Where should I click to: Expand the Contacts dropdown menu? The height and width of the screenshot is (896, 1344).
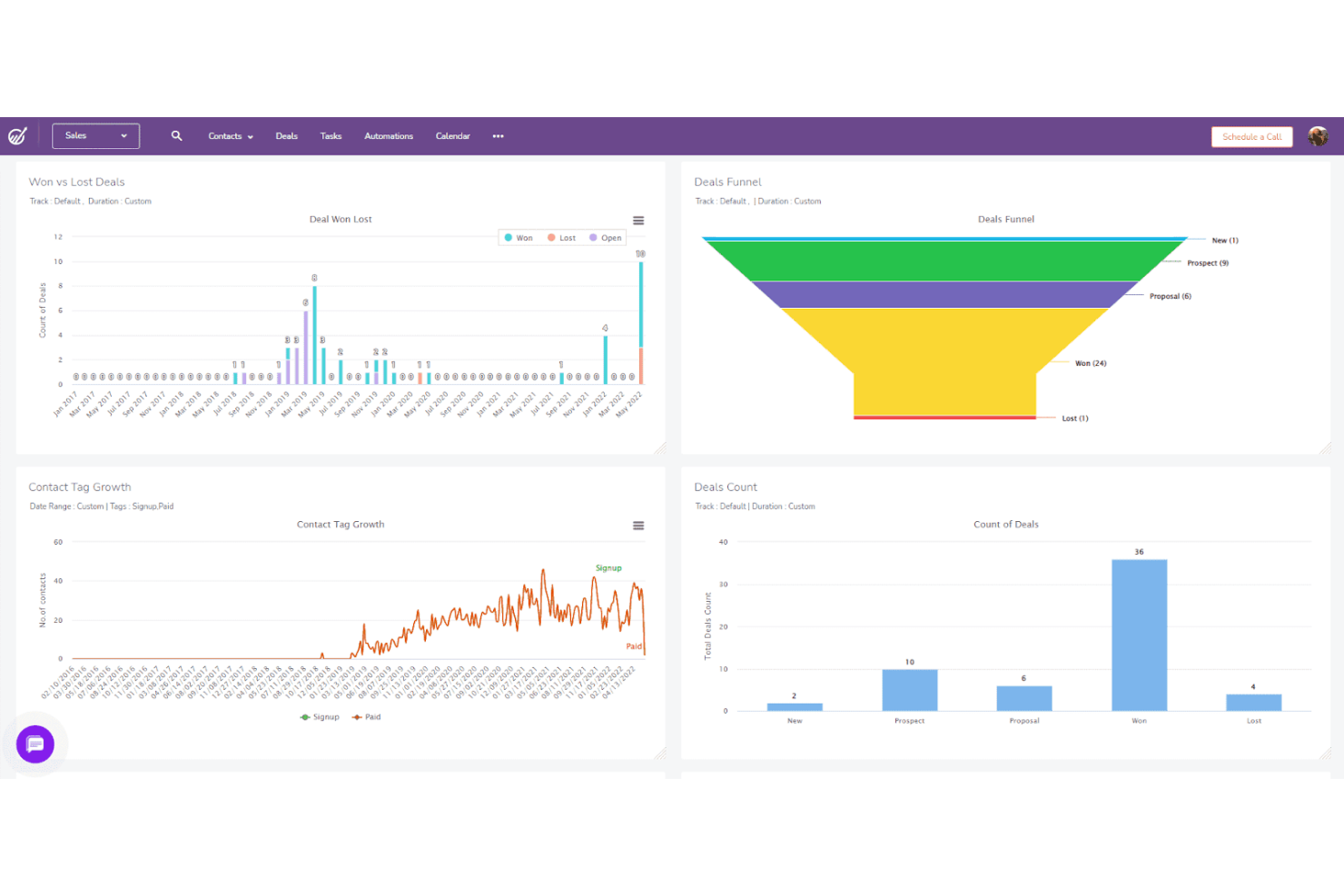click(x=229, y=136)
